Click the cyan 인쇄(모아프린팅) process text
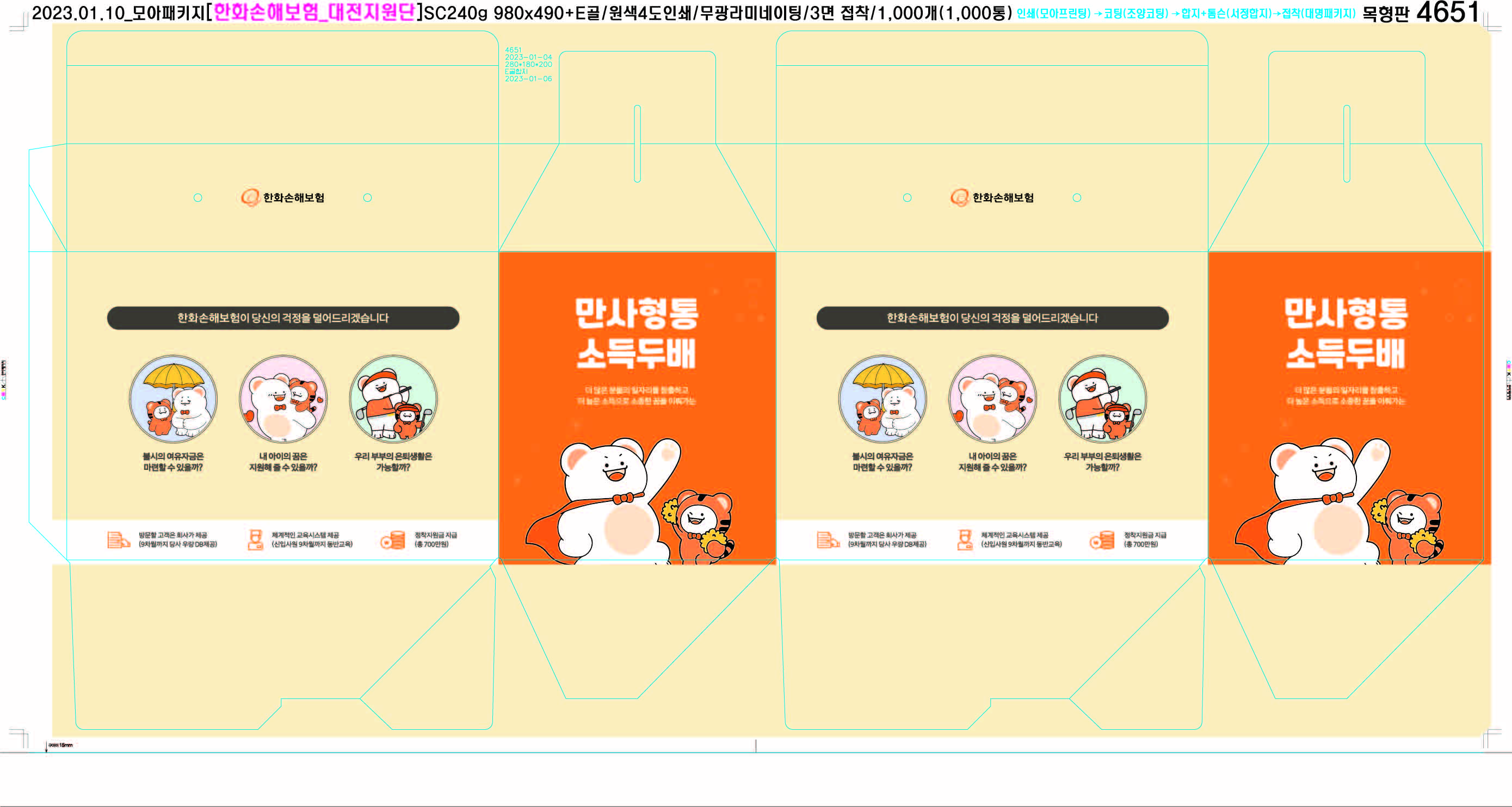Viewport: 1512px width, 807px height. tap(1053, 14)
